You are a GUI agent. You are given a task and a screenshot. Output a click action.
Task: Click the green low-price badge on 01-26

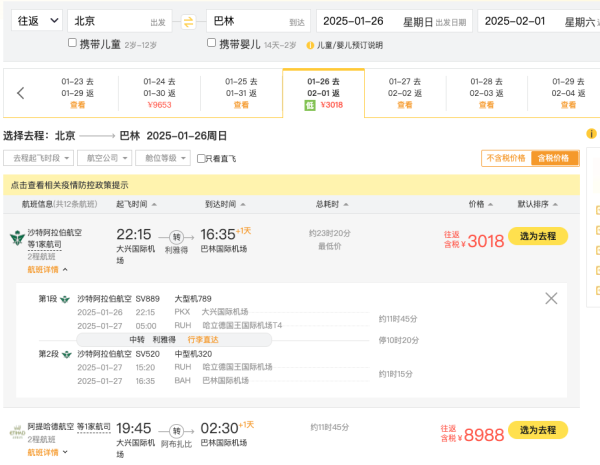(310, 105)
